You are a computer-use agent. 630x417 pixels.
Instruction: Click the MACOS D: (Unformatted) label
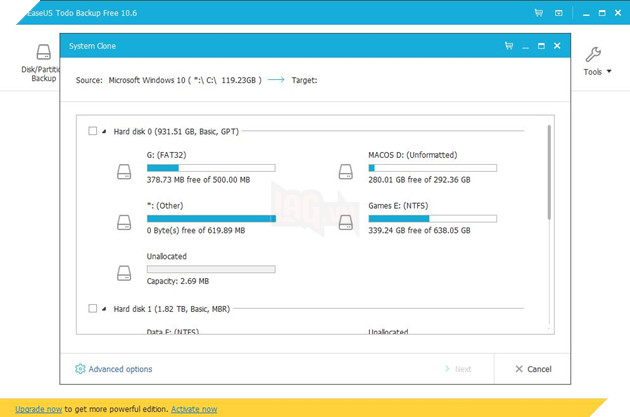pyautogui.click(x=413, y=155)
